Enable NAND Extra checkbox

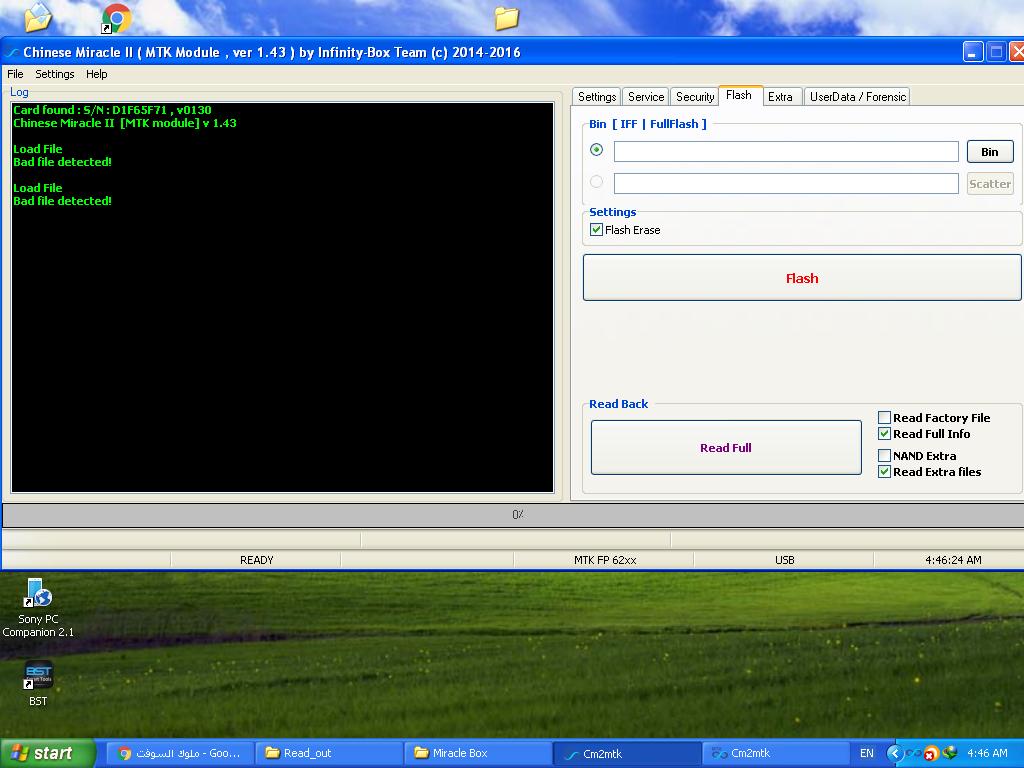[x=884, y=455]
